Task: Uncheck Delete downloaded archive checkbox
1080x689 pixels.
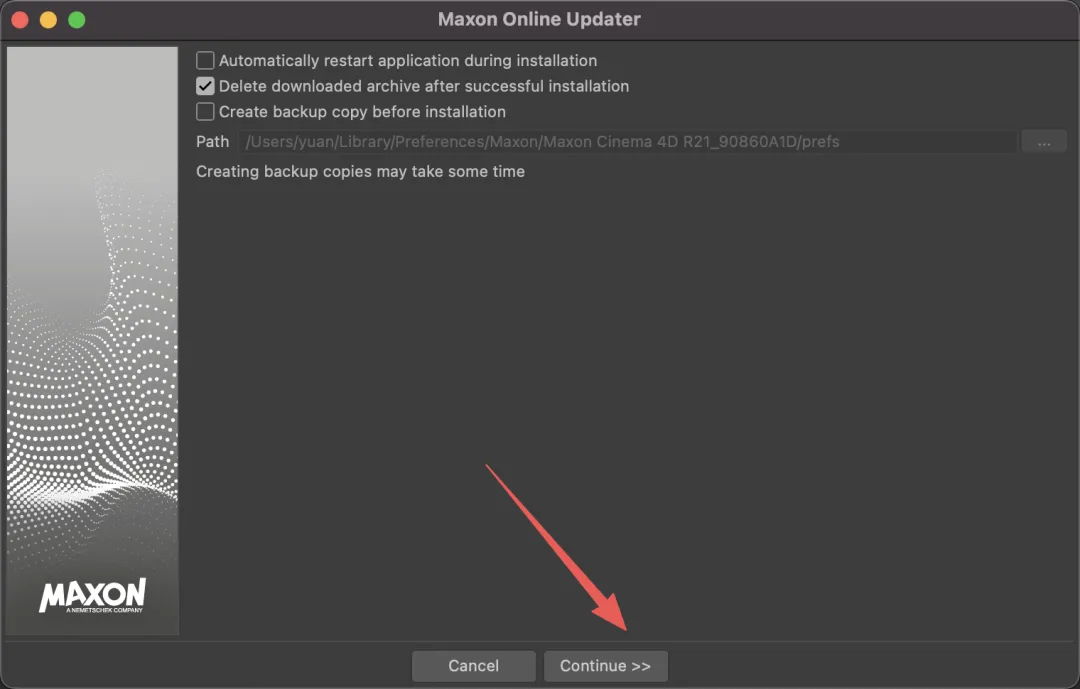Action: pyautogui.click(x=205, y=86)
